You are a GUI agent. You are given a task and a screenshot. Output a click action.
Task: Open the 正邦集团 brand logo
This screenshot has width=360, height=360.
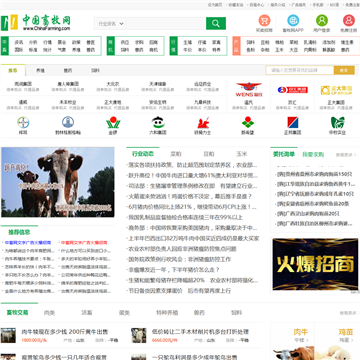(x=293, y=122)
